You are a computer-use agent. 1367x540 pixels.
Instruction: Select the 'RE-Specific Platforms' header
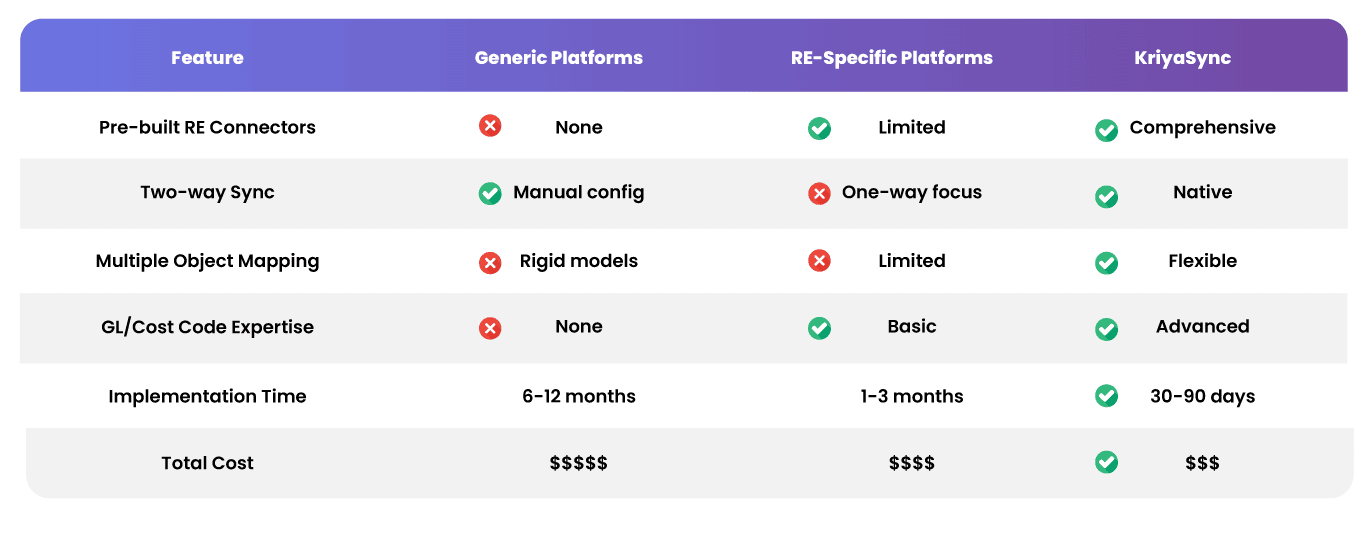[891, 58]
